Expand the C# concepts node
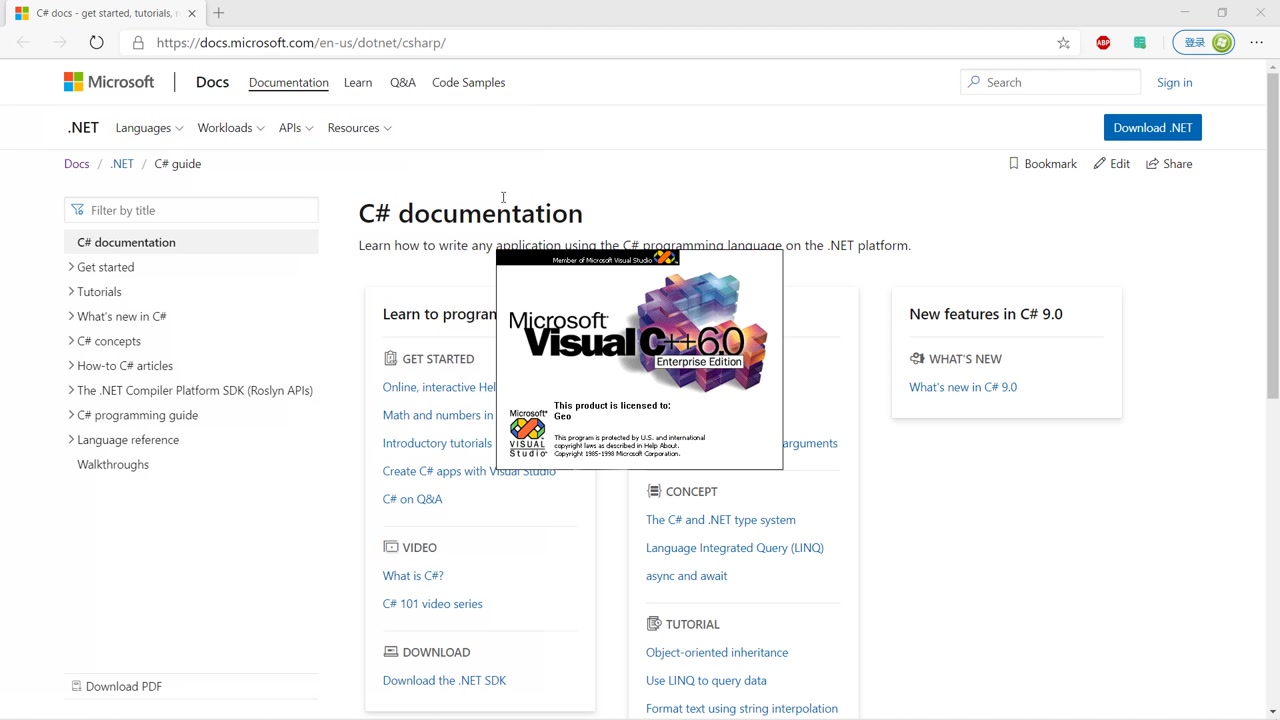 (x=71, y=341)
